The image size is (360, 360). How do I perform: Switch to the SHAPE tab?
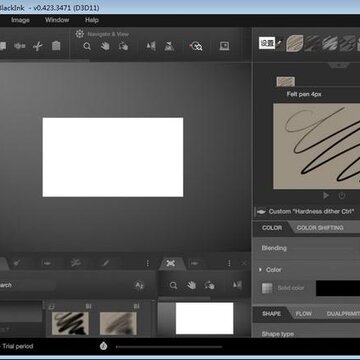click(271, 314)
